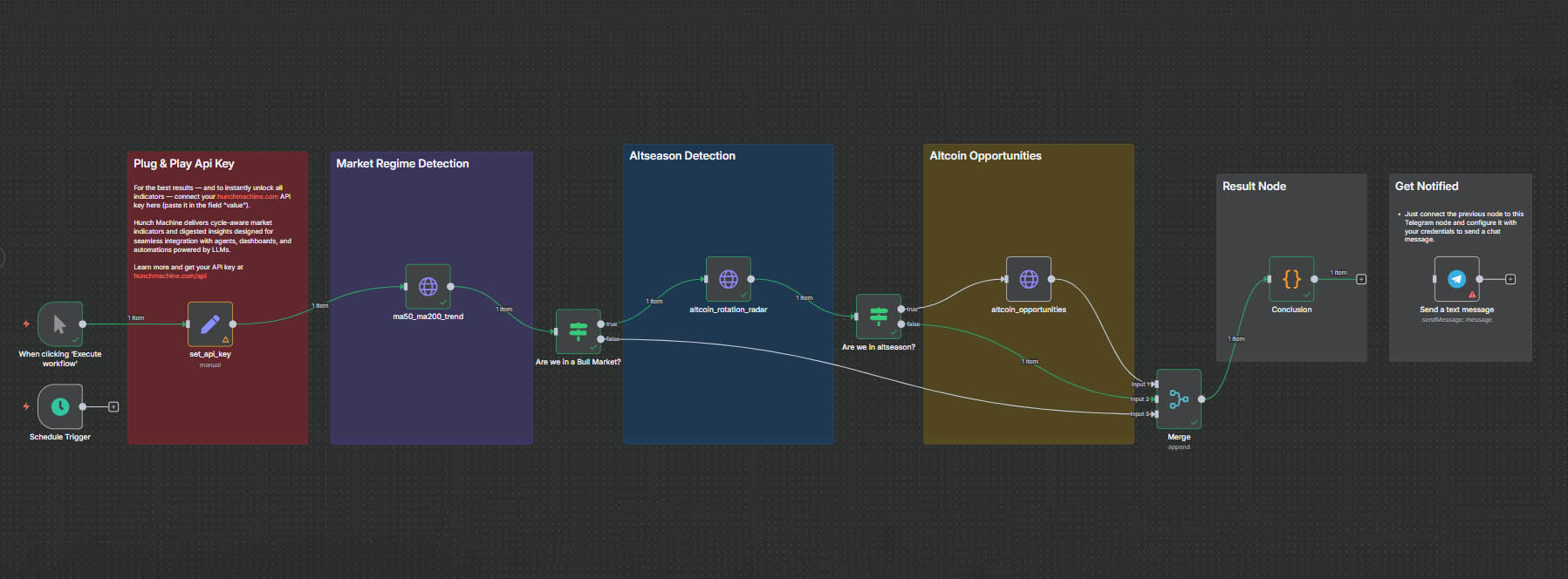Open the altcoin_opportunities HTTP request node
The image size is (1568, 579).
[1028, 279]
